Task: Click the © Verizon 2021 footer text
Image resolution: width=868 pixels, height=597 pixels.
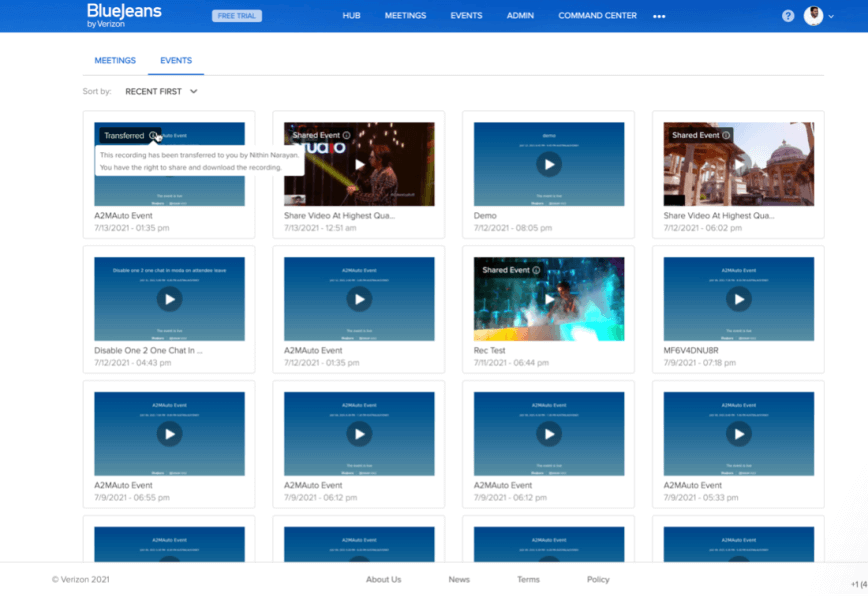Action: (x=81, y=579)
